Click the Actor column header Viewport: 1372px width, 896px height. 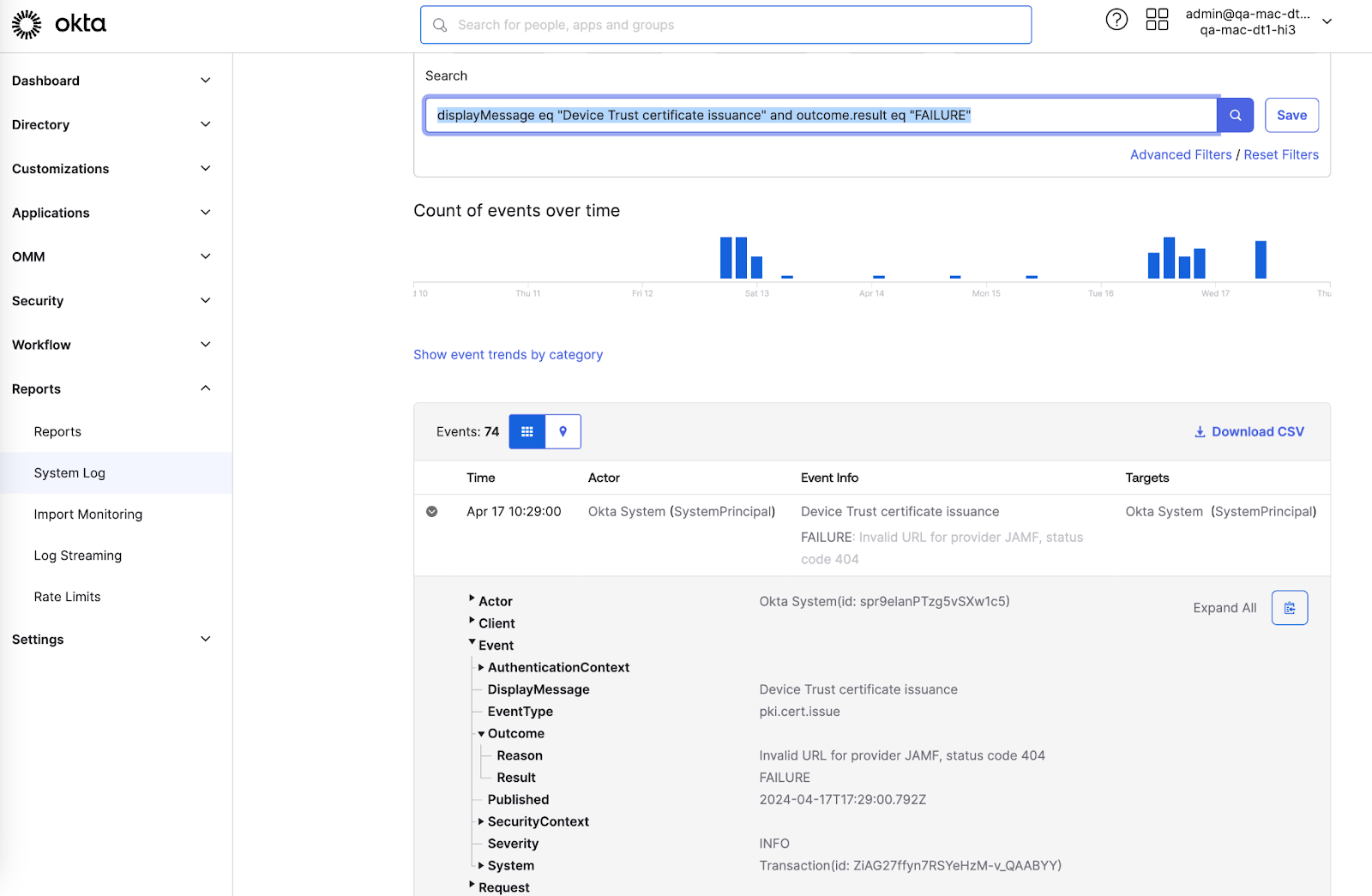604,478
